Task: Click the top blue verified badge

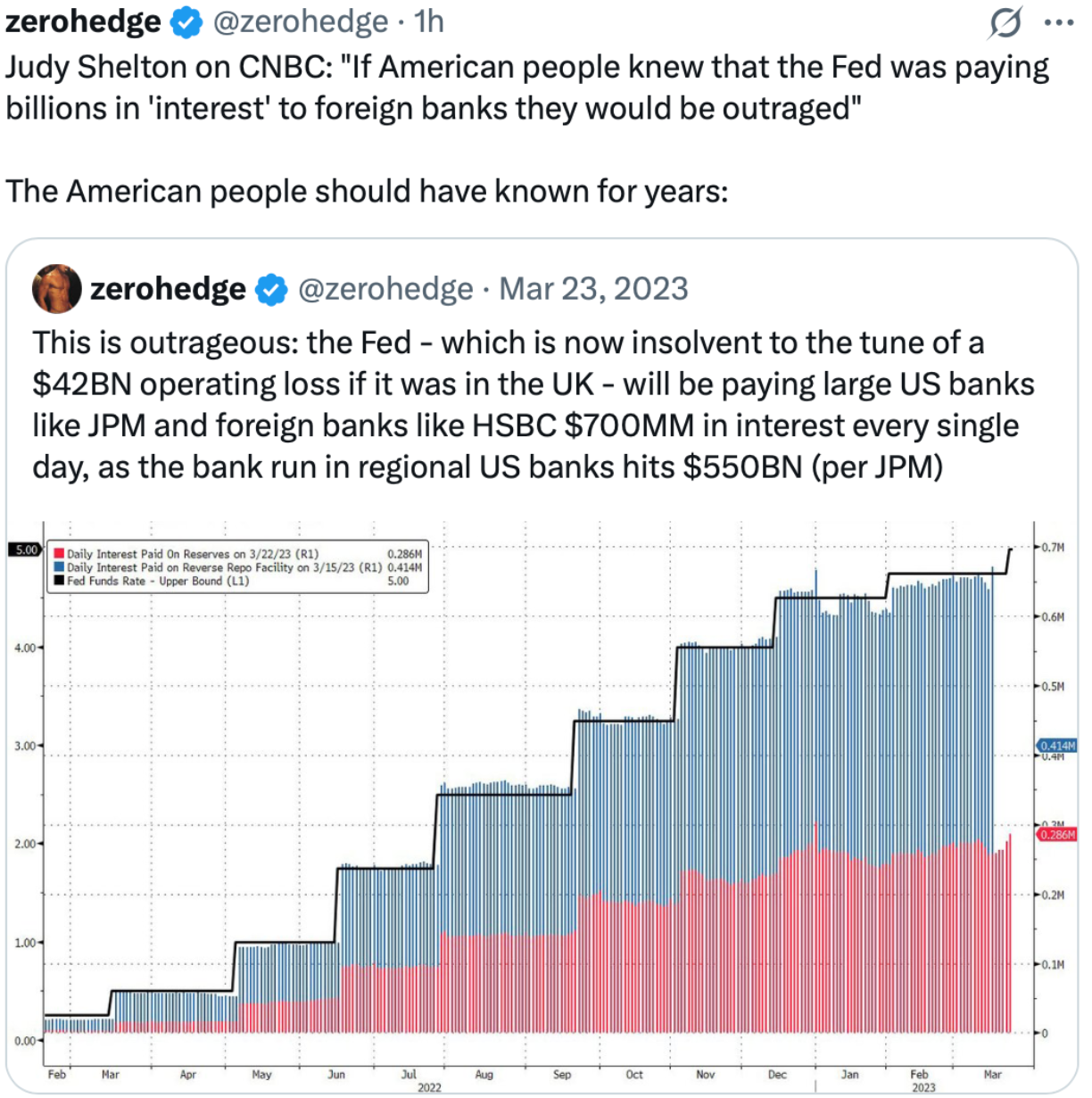Action: point(186,22)
